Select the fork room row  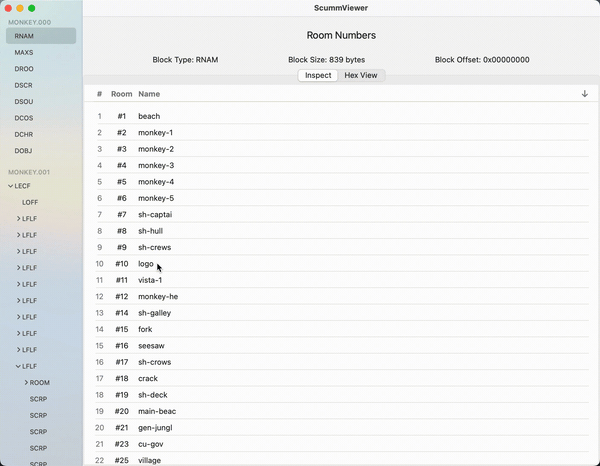[x=342, y=329]
